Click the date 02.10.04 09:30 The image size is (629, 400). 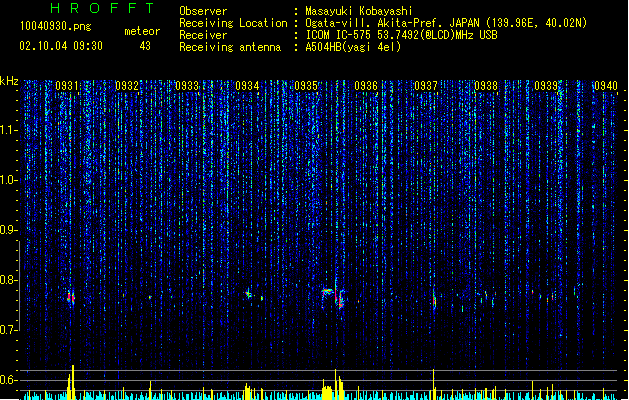[61, 46]
